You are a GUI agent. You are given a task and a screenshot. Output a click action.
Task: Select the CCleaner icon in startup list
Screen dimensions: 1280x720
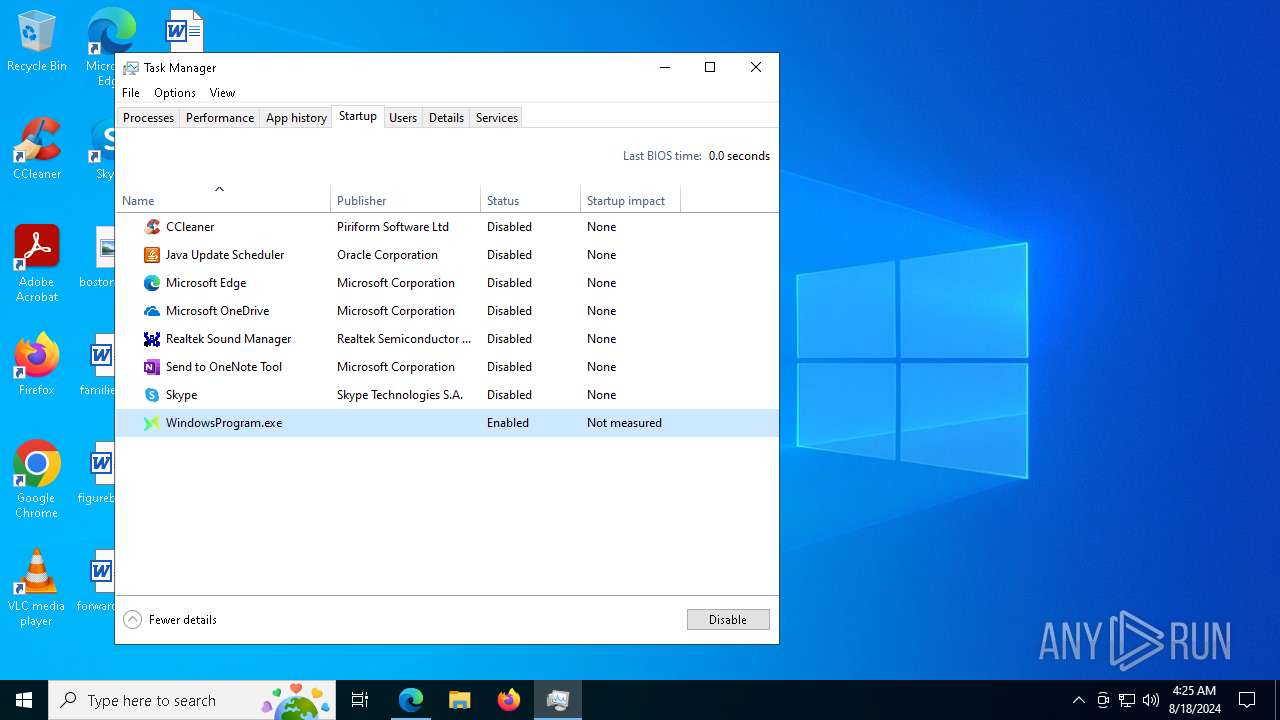[152, 227]
